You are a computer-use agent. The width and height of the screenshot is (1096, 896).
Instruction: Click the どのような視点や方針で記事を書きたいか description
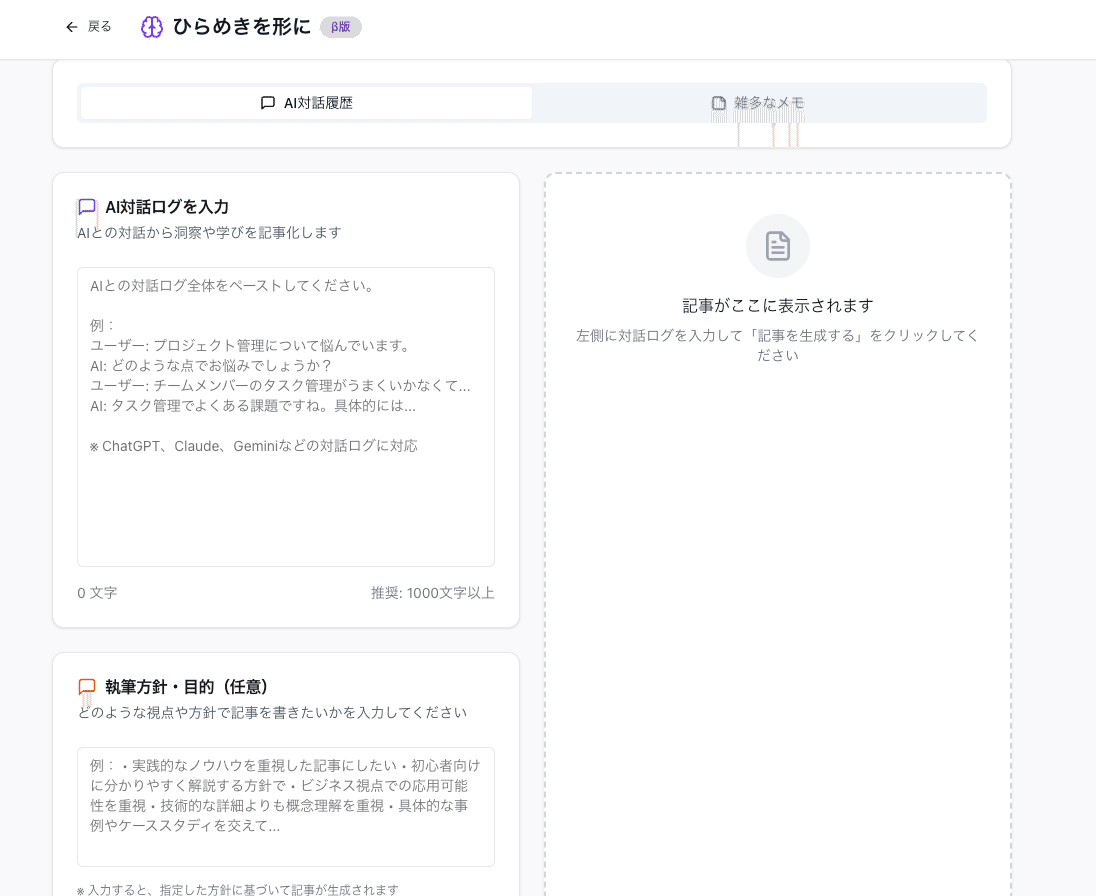(x=273, y=713)
